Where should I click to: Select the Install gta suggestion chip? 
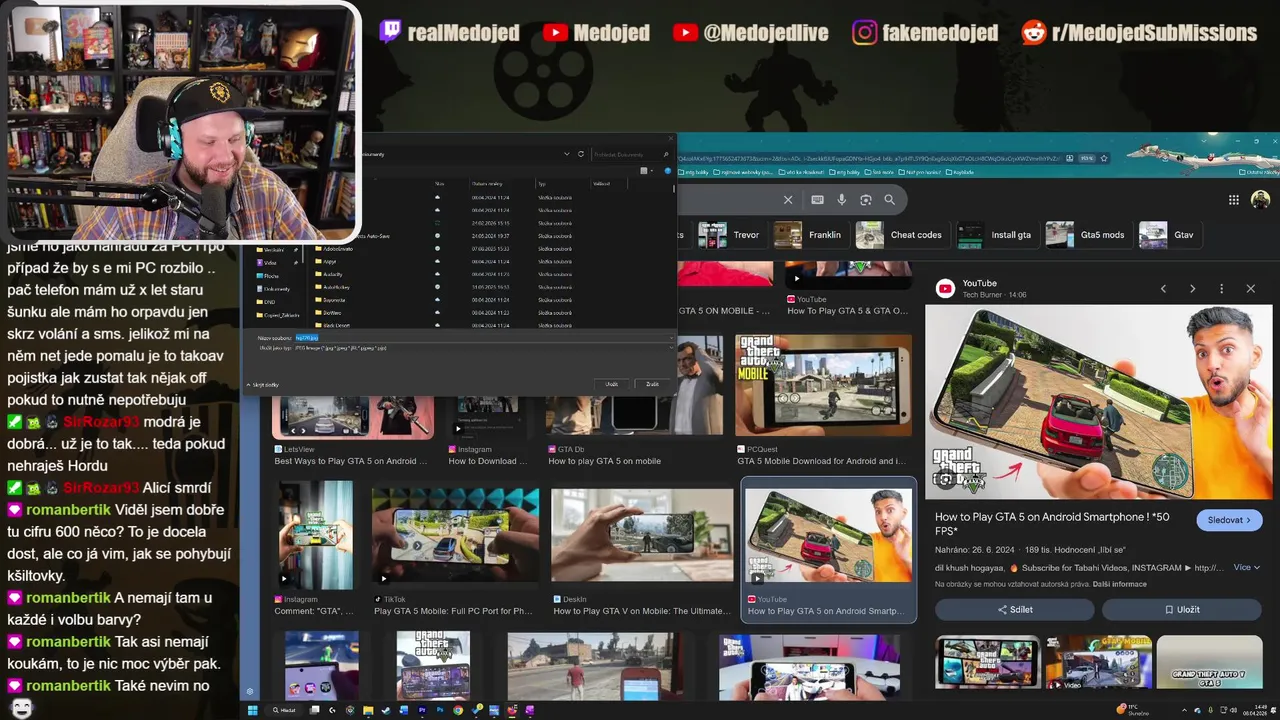996,235
